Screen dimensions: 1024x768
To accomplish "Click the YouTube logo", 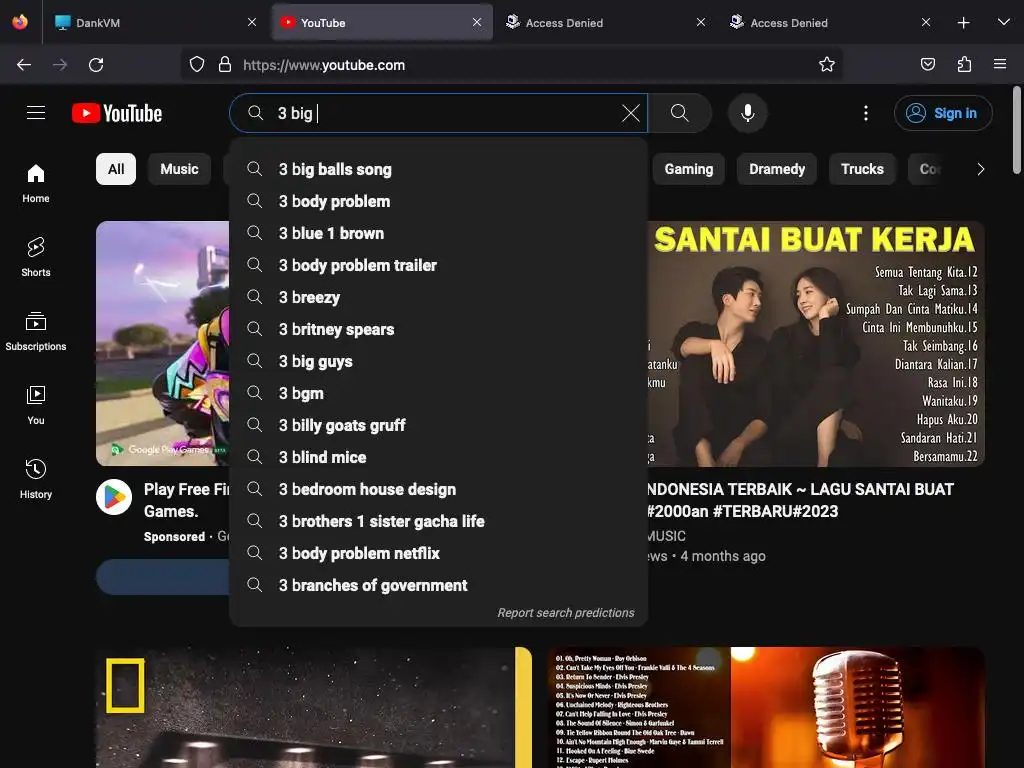I will tap(117, 113).
